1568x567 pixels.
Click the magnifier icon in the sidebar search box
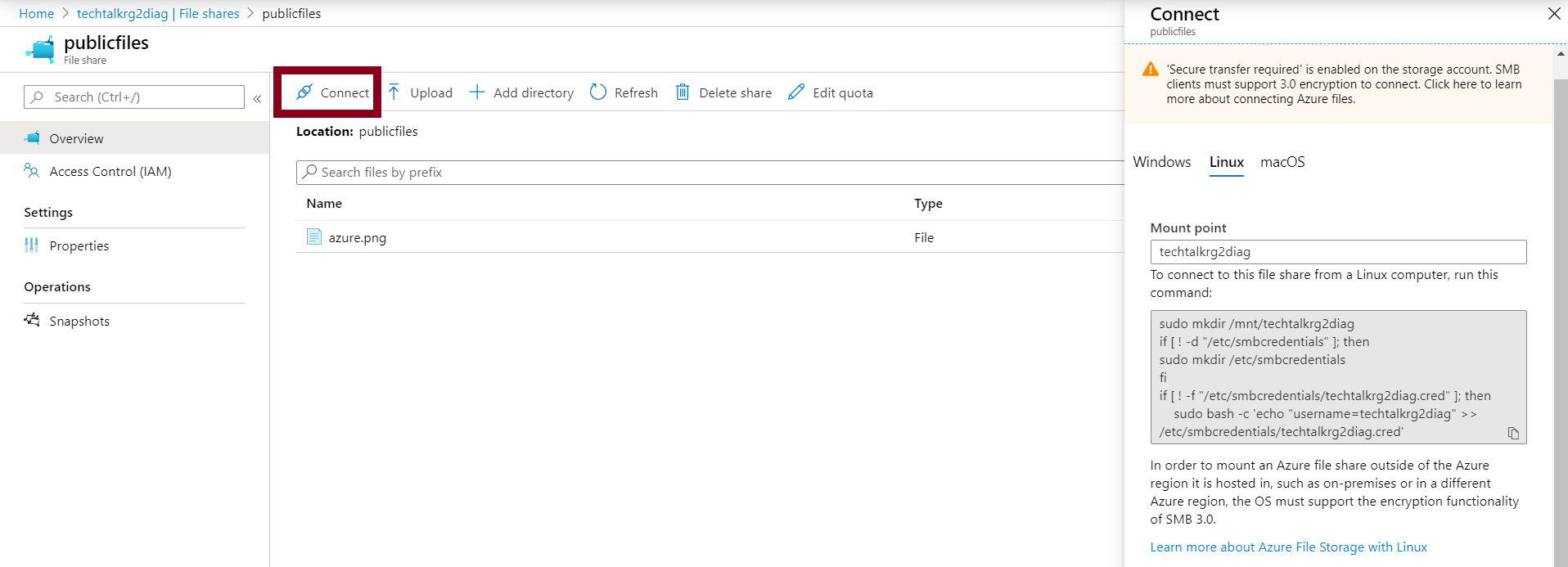(38, 97)
